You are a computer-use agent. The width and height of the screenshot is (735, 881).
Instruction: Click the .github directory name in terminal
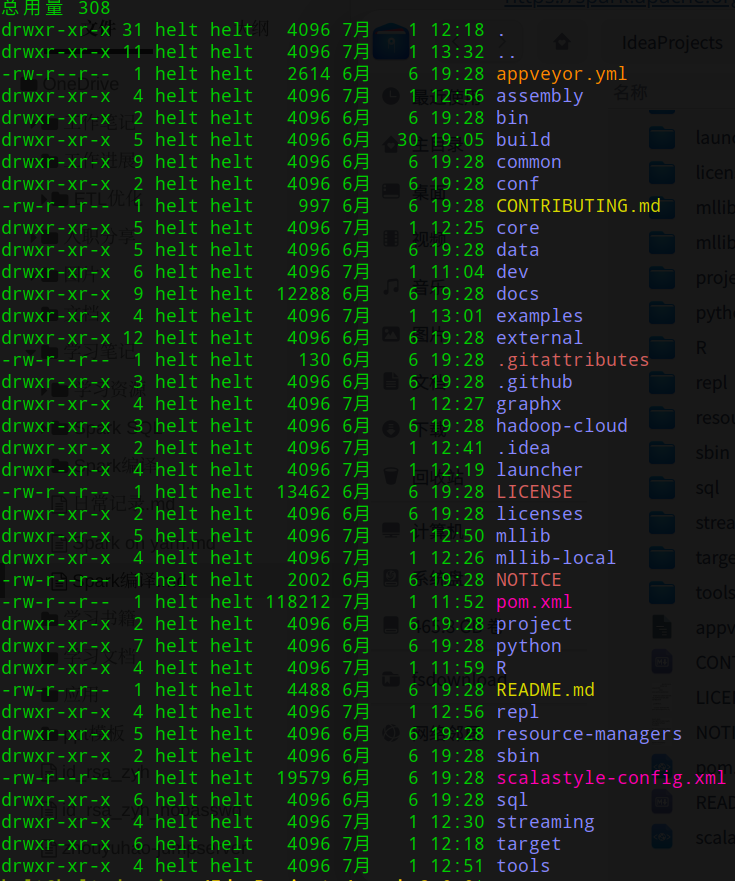(534, 382)
